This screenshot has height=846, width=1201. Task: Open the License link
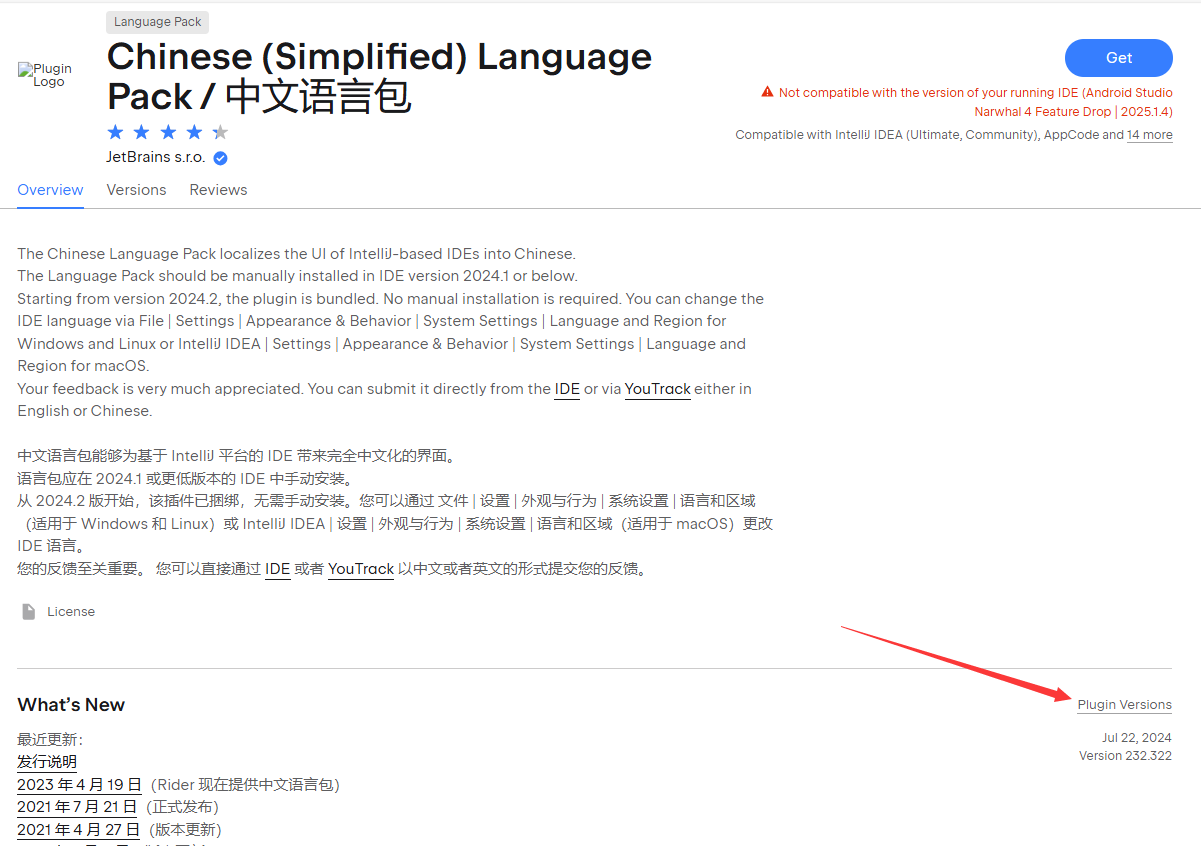pos(71,611)
